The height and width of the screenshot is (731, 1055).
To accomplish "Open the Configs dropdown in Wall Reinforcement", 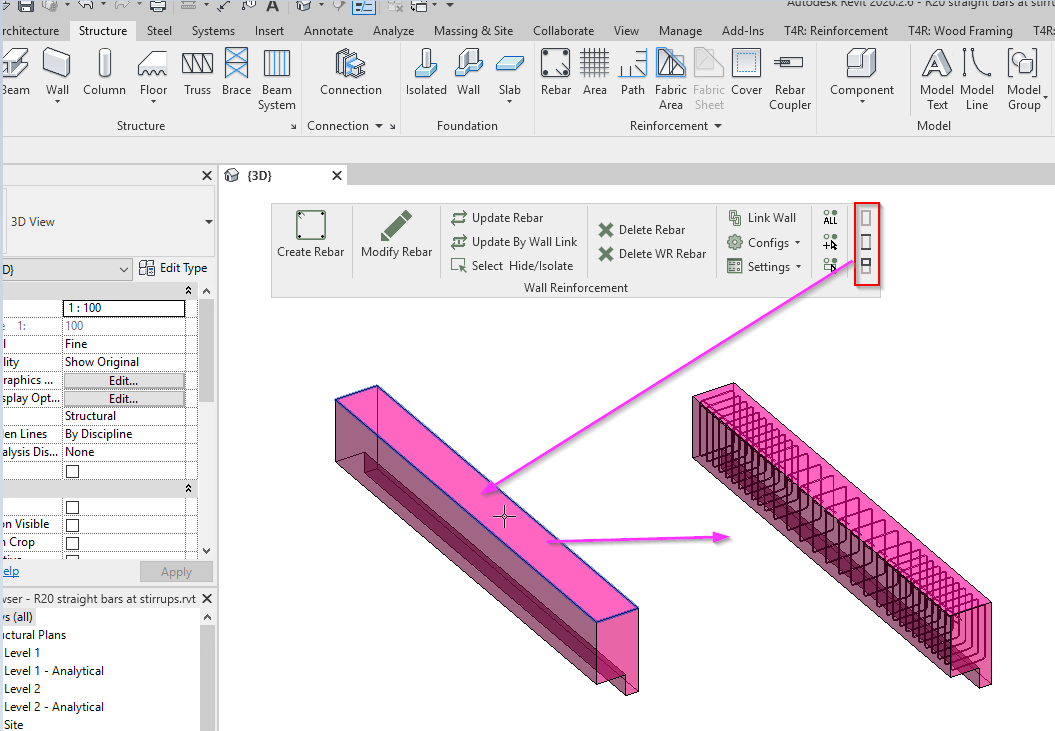I will (x=797, y=242).
